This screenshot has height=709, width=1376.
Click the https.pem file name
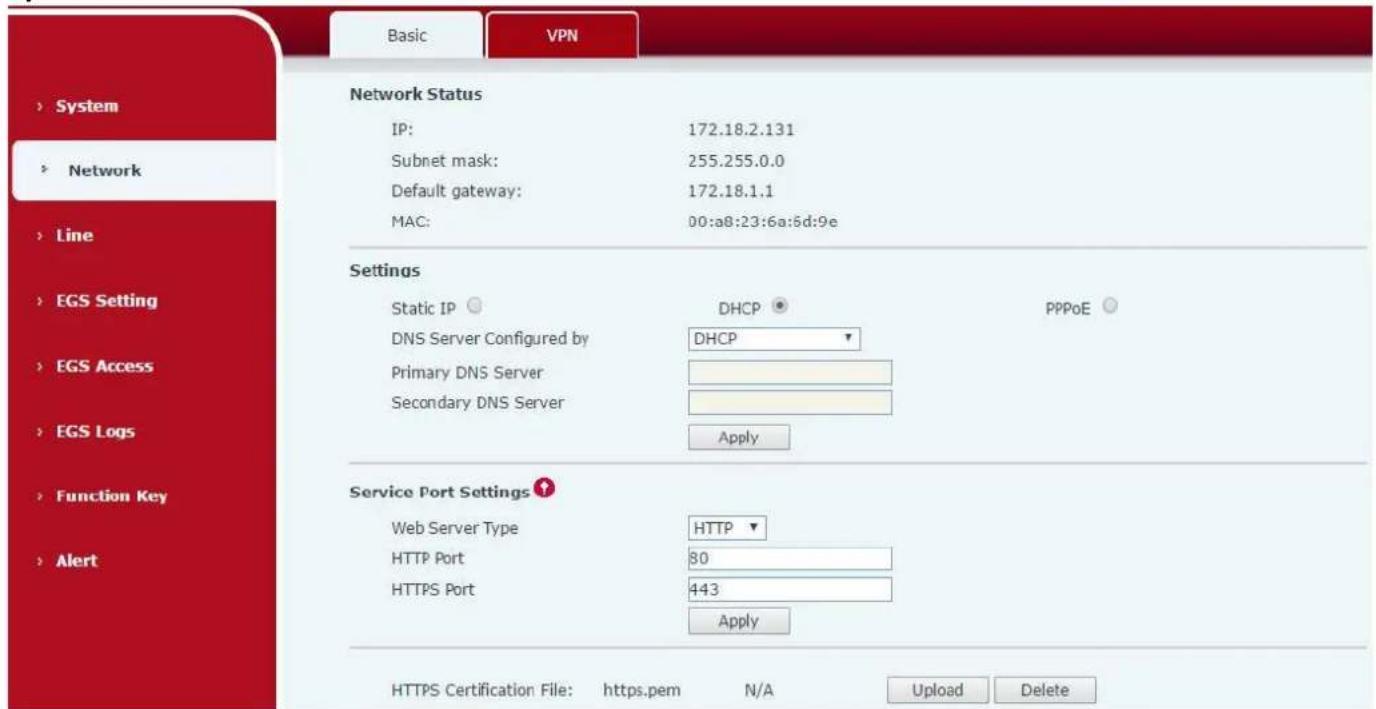point(638,690)
